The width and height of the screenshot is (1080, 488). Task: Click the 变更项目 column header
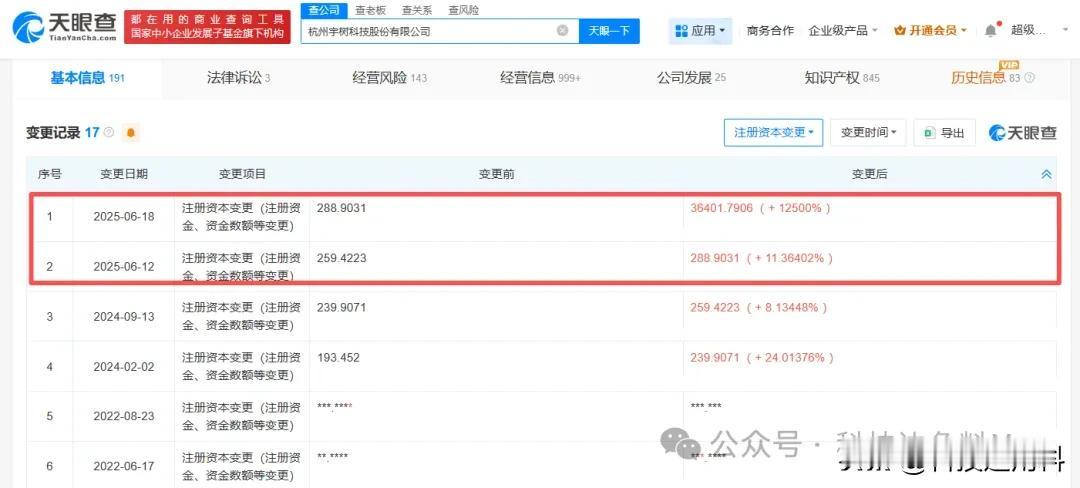click(x=242, y=174)
